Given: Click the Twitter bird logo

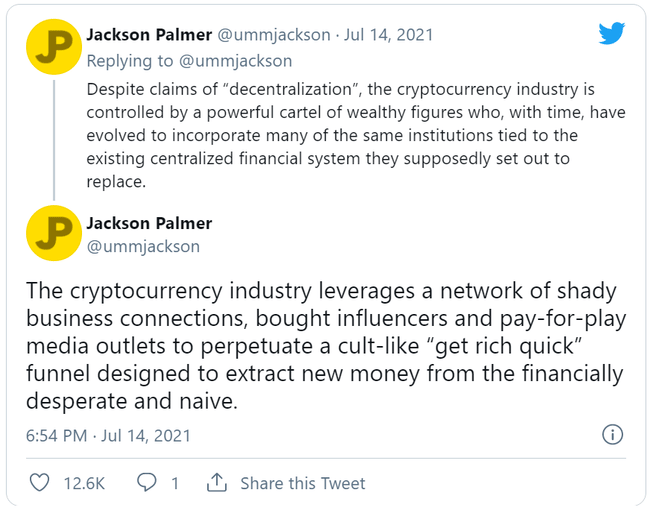Looking at the screenshot, I should pyautogui.click(x=611, y=33).
